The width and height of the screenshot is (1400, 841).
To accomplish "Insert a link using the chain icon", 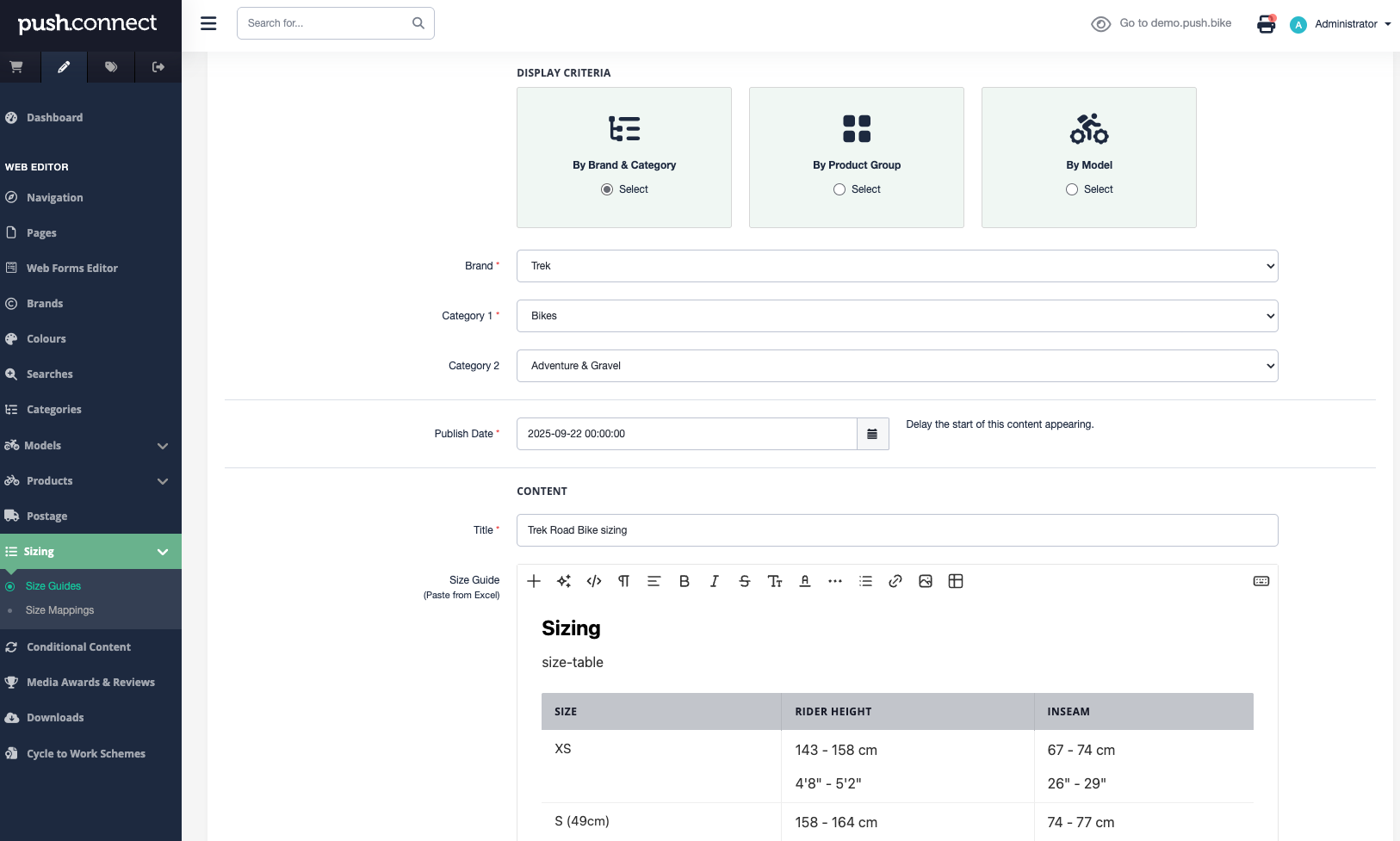I will pos(895,581).
